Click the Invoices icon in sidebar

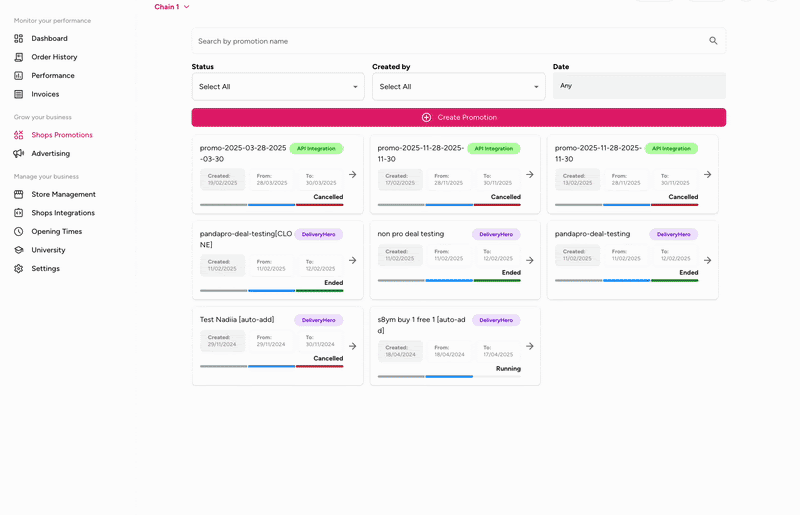point(19,94)
